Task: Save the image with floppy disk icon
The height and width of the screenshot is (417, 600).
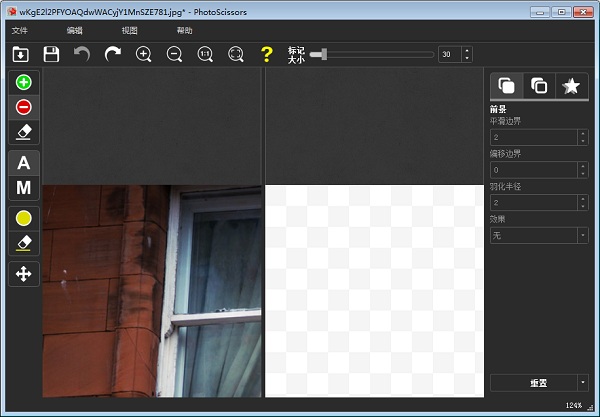Action: 51,54
